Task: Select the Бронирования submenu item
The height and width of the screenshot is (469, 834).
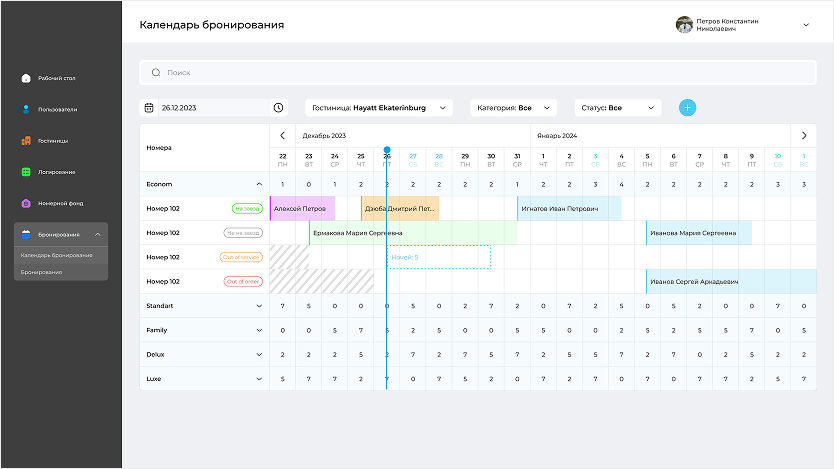Action: tap(42, 272)
